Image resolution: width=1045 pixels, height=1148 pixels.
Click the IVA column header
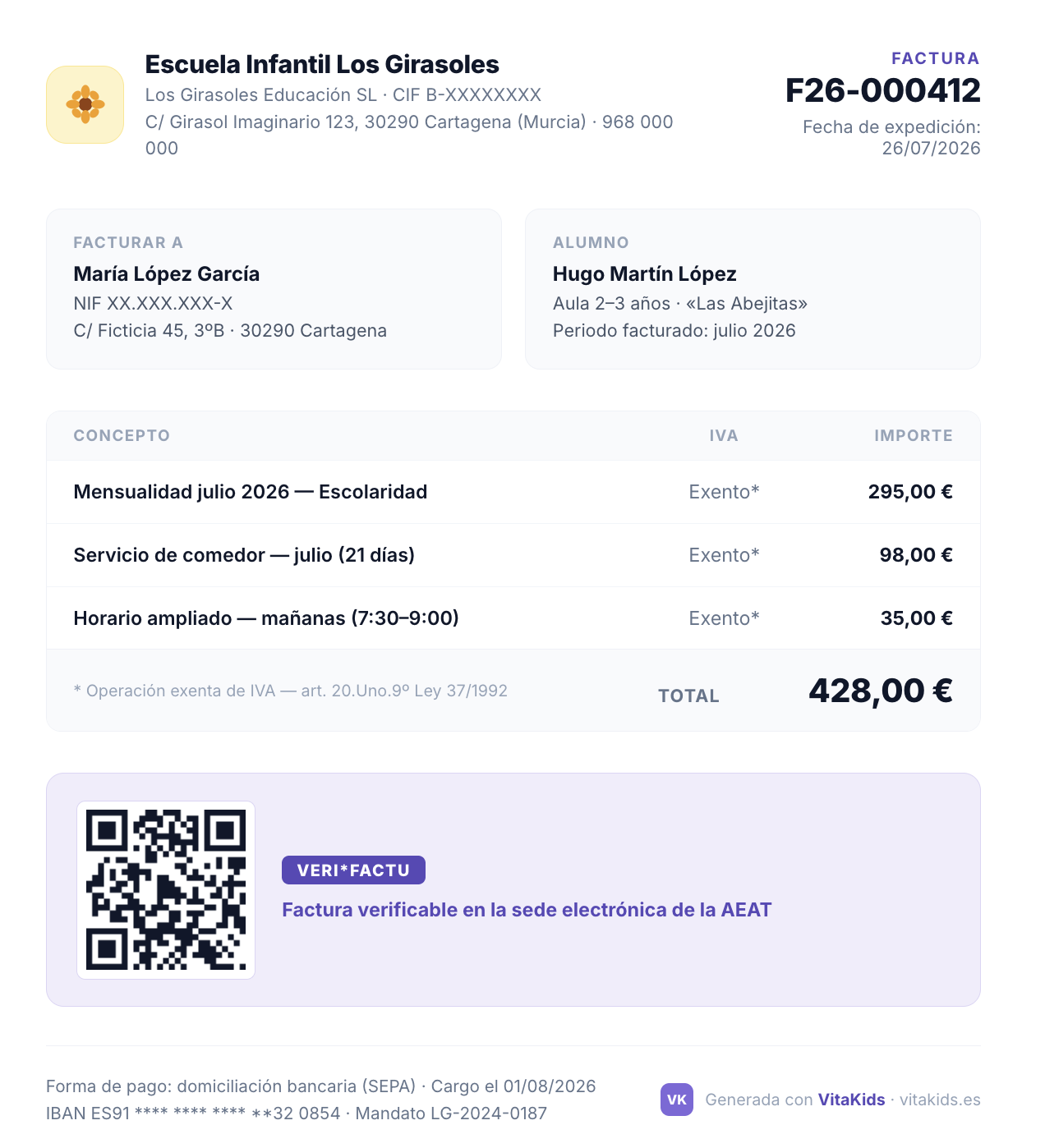pos(724,435)
